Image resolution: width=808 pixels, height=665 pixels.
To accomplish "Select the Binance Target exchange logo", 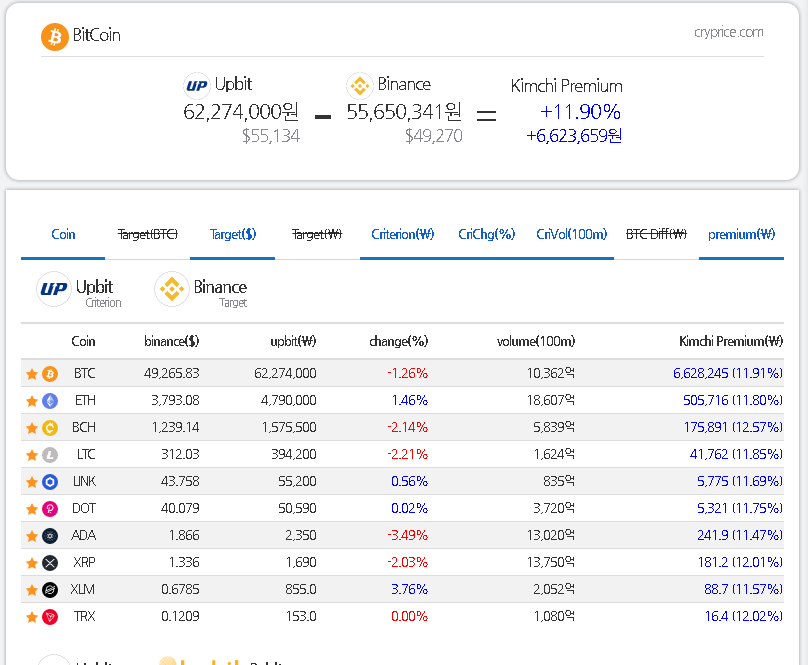I will [x=172, y=289].
